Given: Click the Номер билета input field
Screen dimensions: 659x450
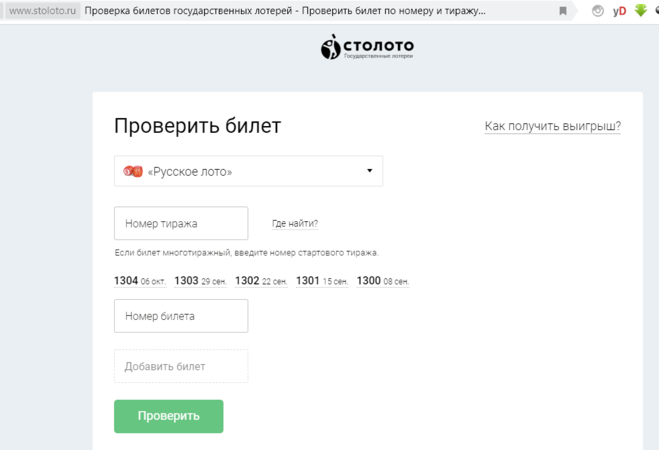Looking at the screenshot, I should coord(181,316).
